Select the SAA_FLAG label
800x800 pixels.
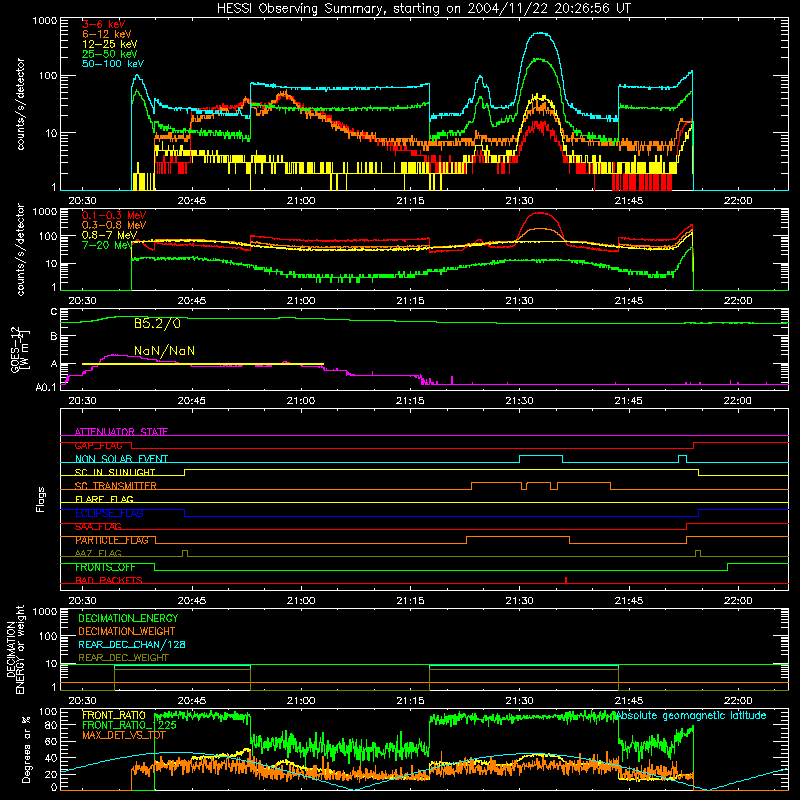(x=98, y=527)
